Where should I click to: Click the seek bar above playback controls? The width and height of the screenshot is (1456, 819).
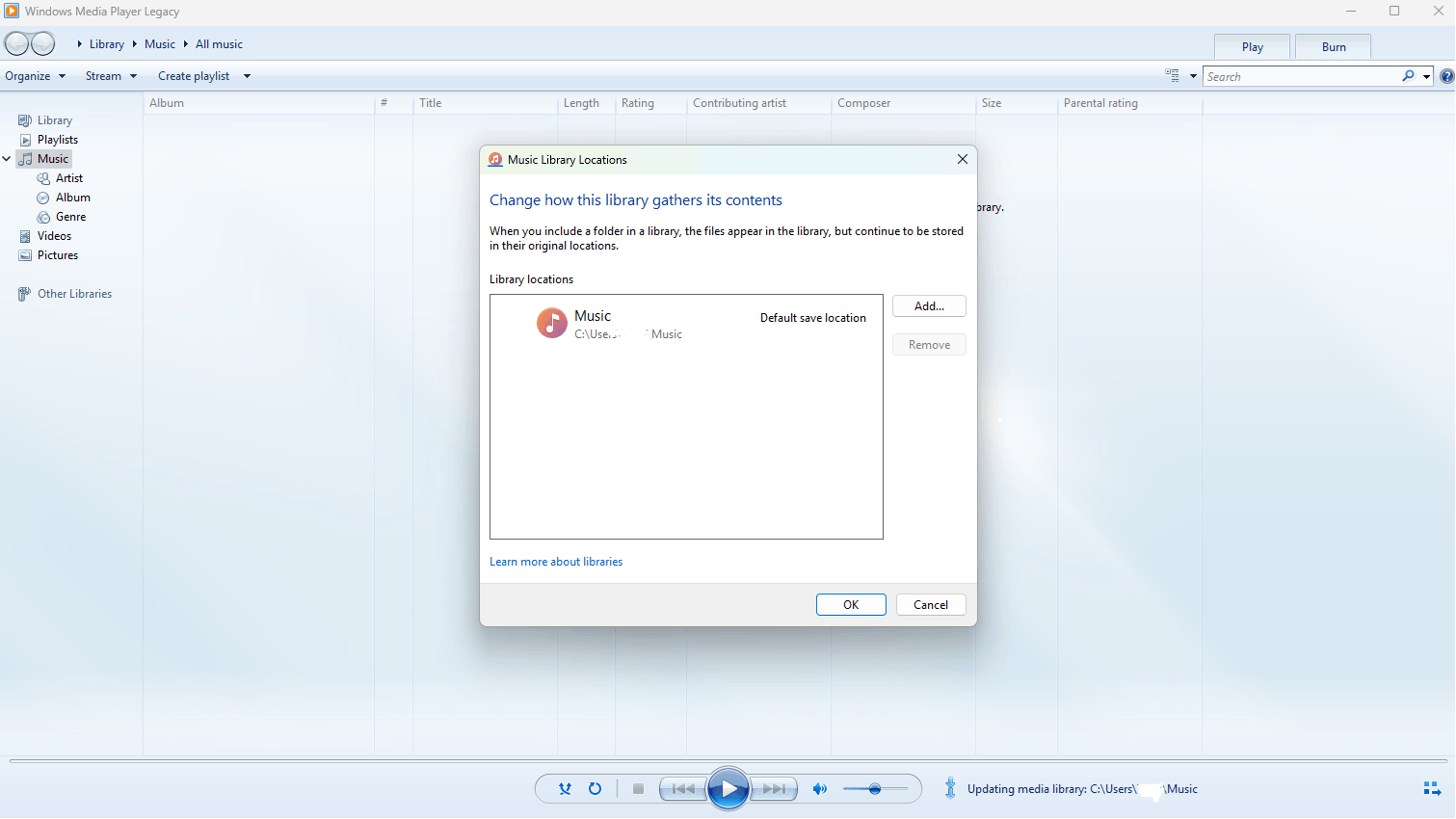click(x=728, y=761)
